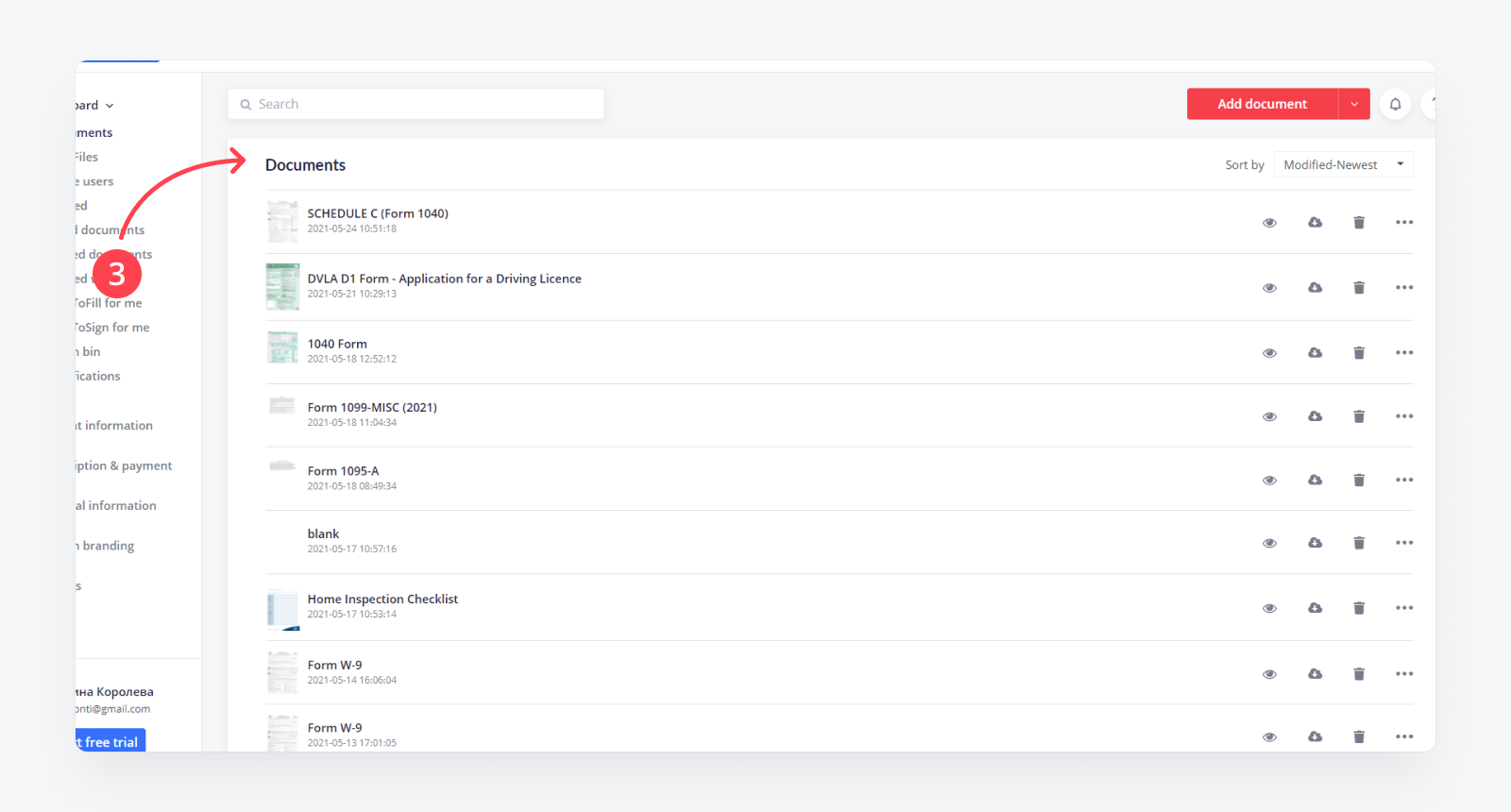1511x812 pixels.
Task: Open the Sort by Modified-Newest dropdown
Action: coord(1343,164)
